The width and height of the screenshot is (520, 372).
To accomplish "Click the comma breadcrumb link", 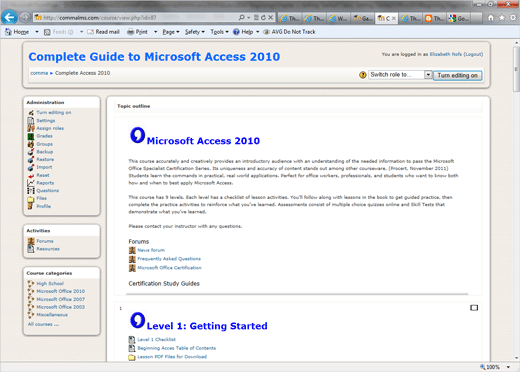I will tap(39, 73).
